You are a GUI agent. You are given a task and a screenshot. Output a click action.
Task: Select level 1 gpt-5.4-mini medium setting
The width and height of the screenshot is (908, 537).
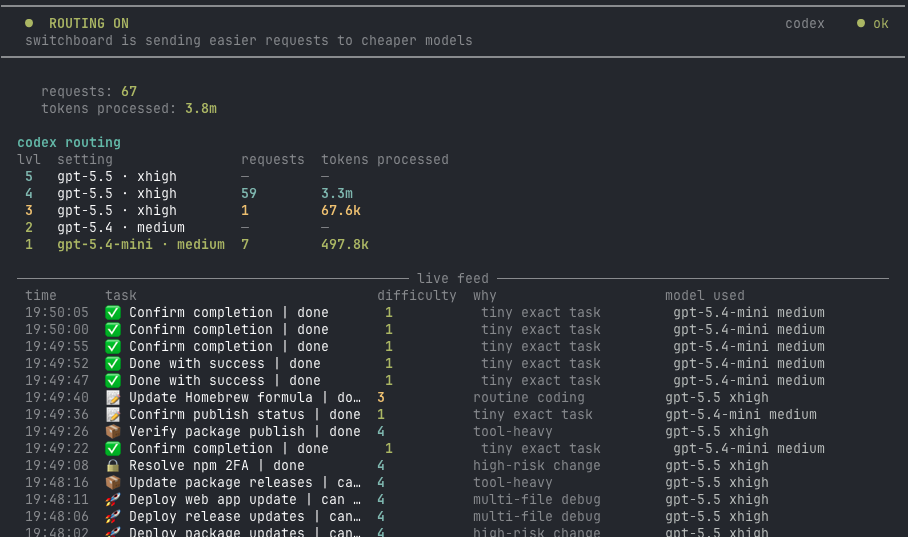point(141,244)
